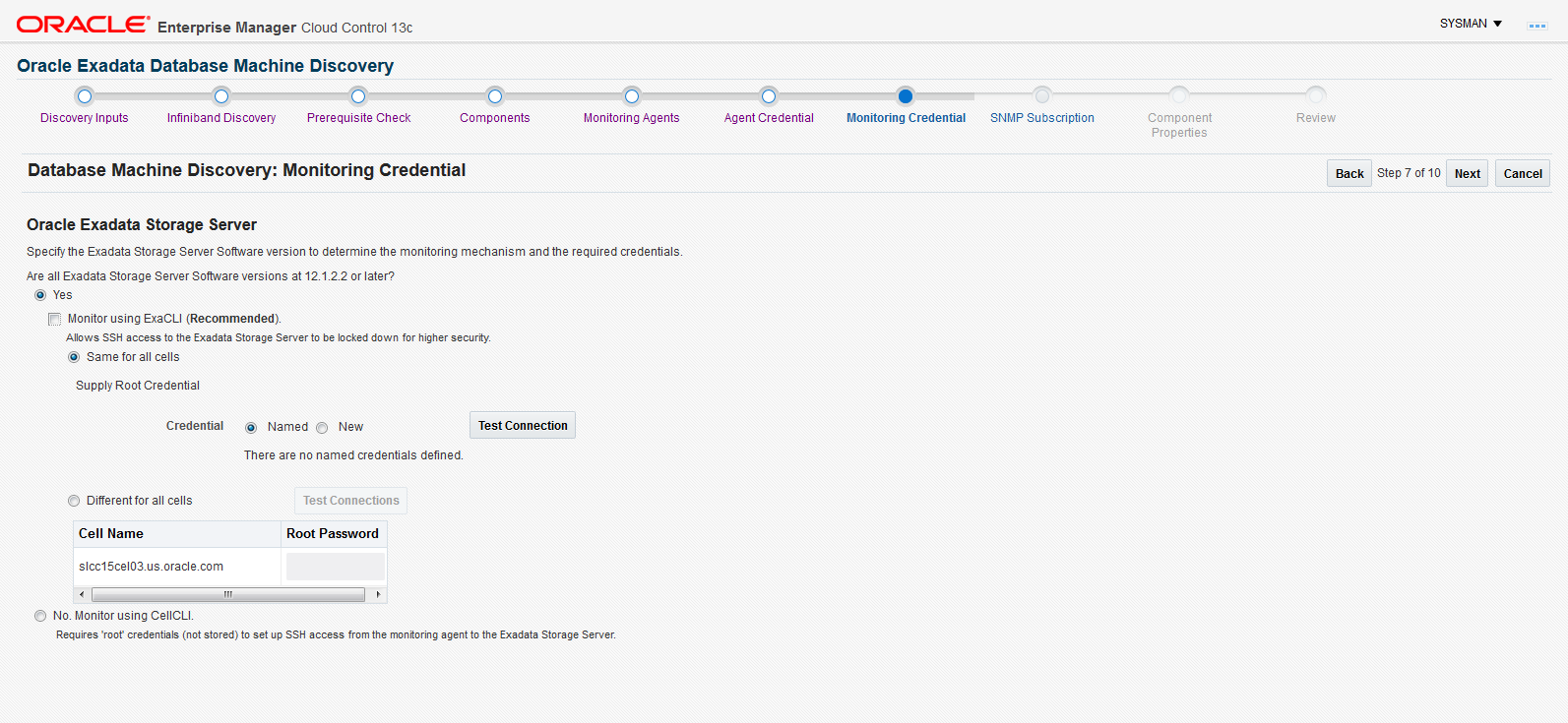The image size is (1568, 723).
Task: Click the Test Connection button
Action: [x=523, y=425]
